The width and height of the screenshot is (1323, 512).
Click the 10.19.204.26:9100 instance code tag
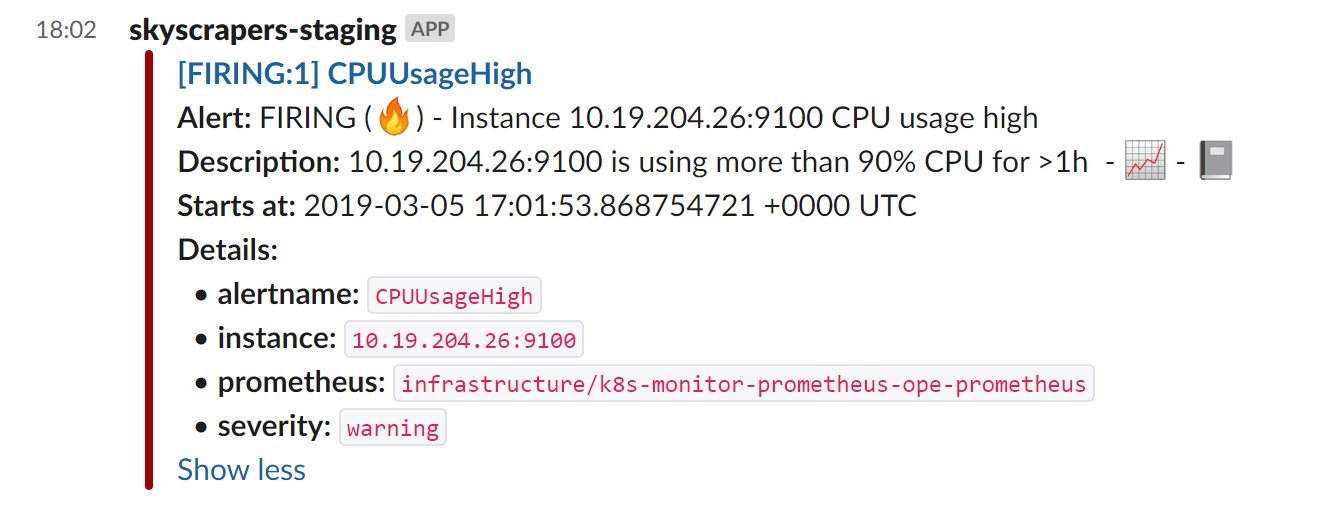[x=464, y=340]
